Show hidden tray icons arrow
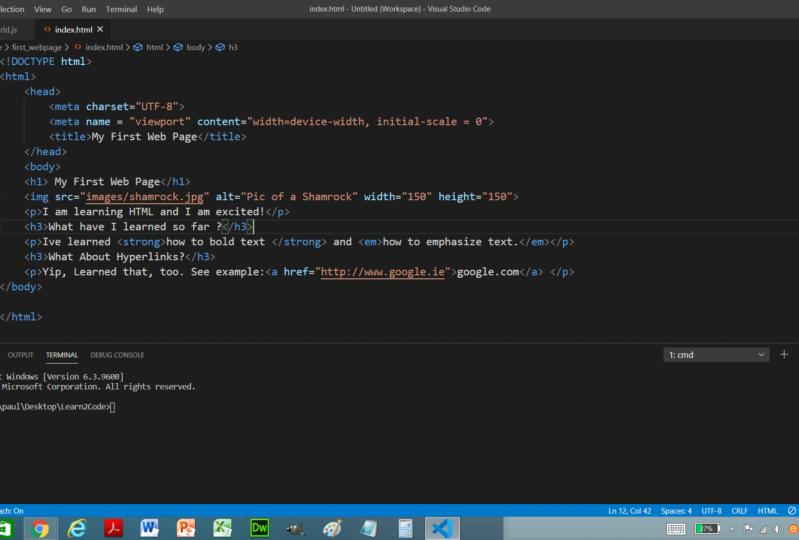The image size is (799, 540). pyautogui.click(x=732, y=529)
